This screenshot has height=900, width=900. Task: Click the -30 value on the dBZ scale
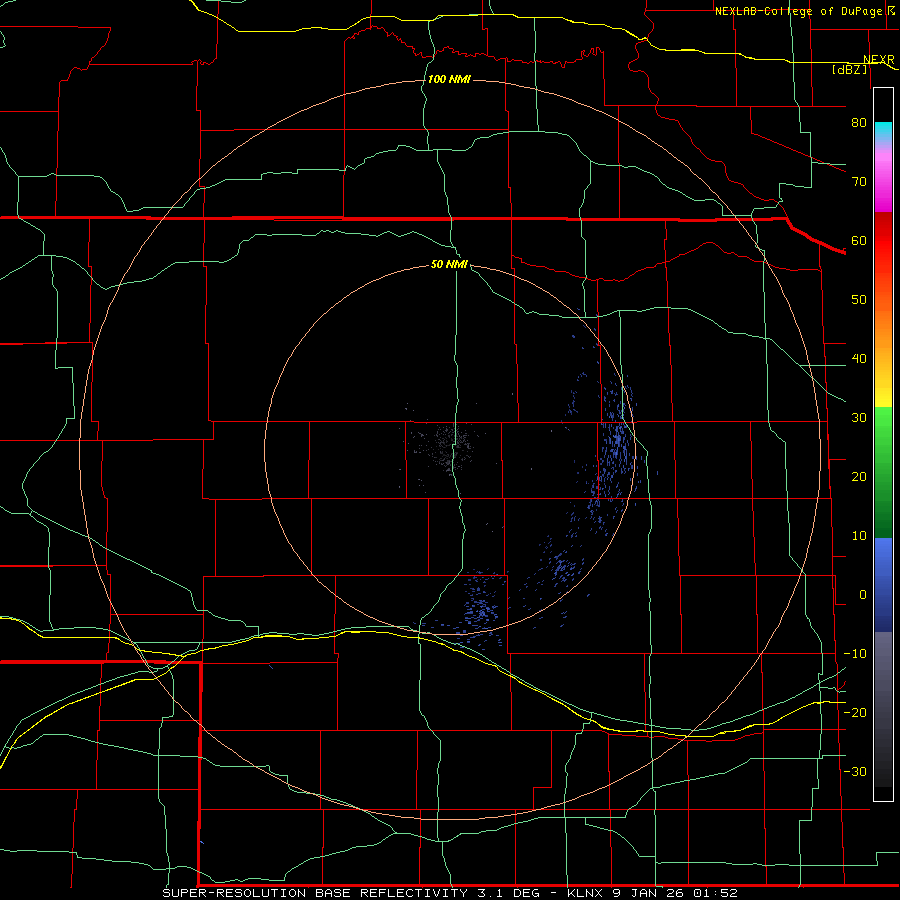point(855,771)
